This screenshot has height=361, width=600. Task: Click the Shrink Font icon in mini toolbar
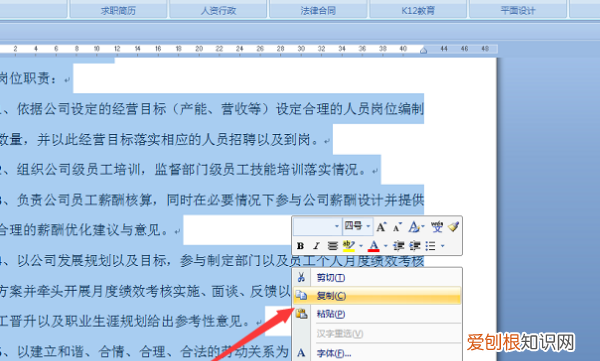pyautogui.click(x=397, y=227)
